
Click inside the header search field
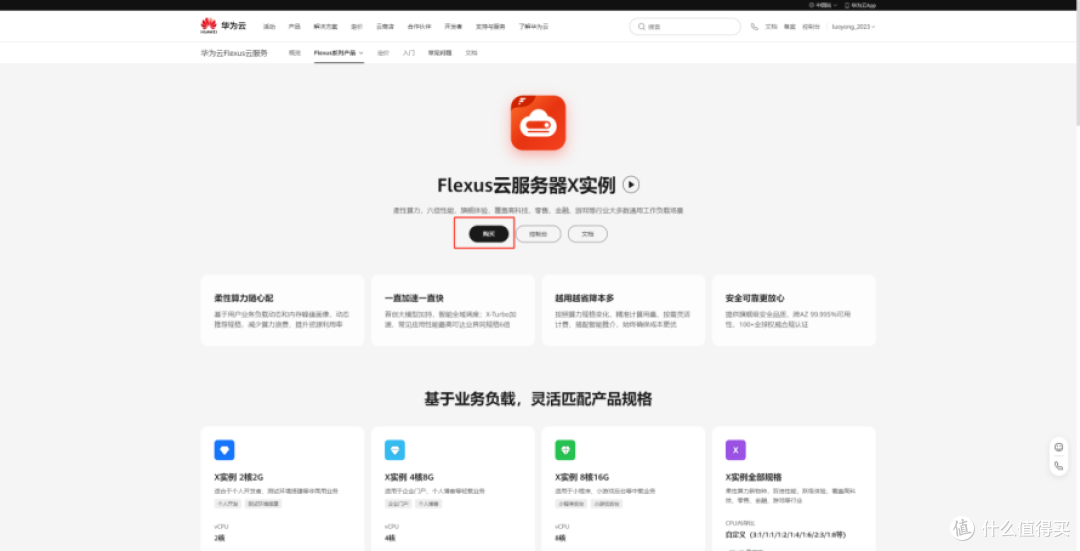[685, 27]
